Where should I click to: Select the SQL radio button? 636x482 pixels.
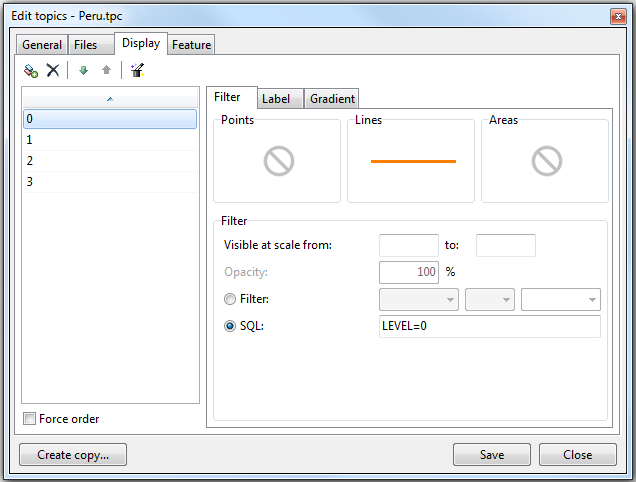[x=231, y=326]
